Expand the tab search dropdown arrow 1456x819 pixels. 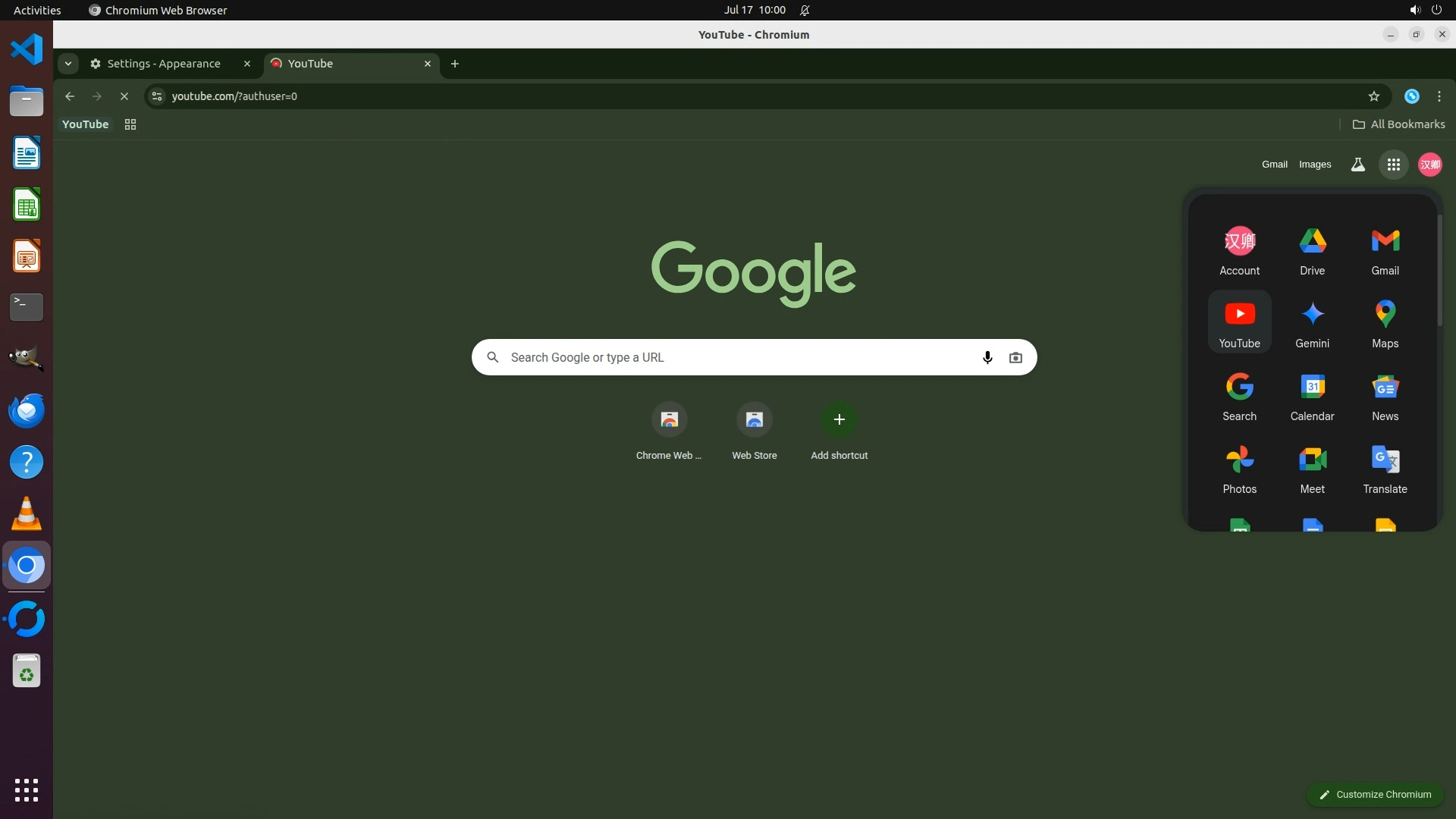(68, 64)
